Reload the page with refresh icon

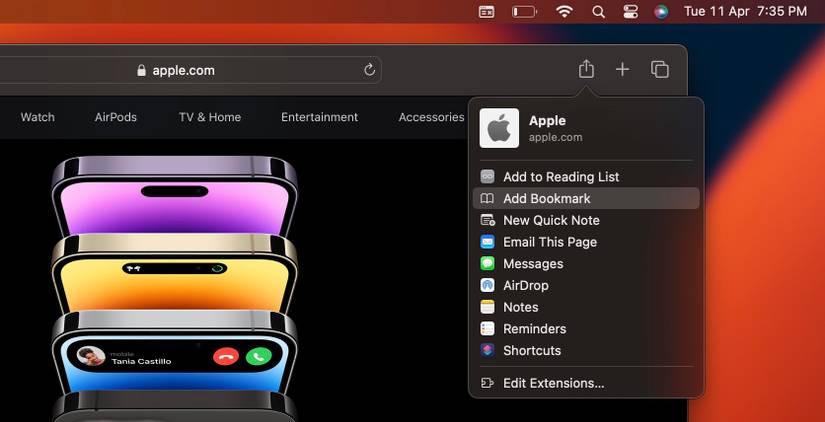[369, 70]
